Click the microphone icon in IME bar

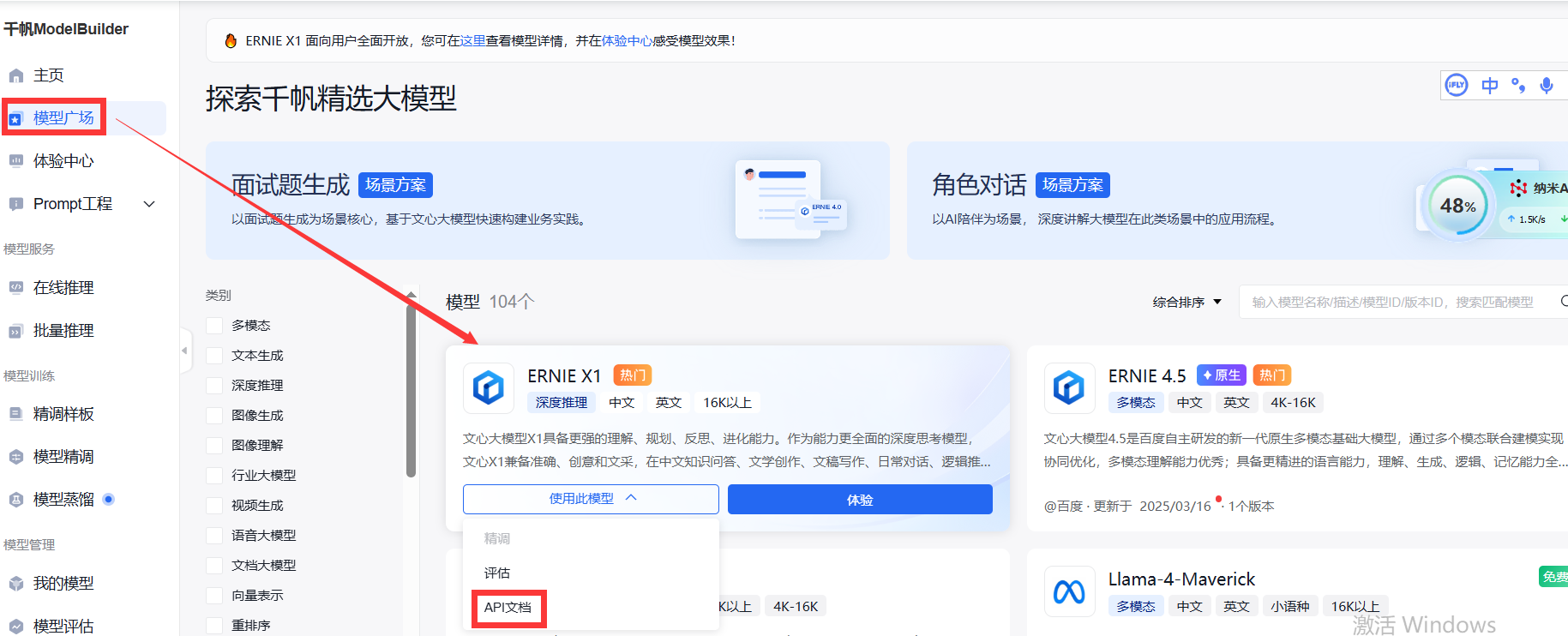[x=1547, y=86]
